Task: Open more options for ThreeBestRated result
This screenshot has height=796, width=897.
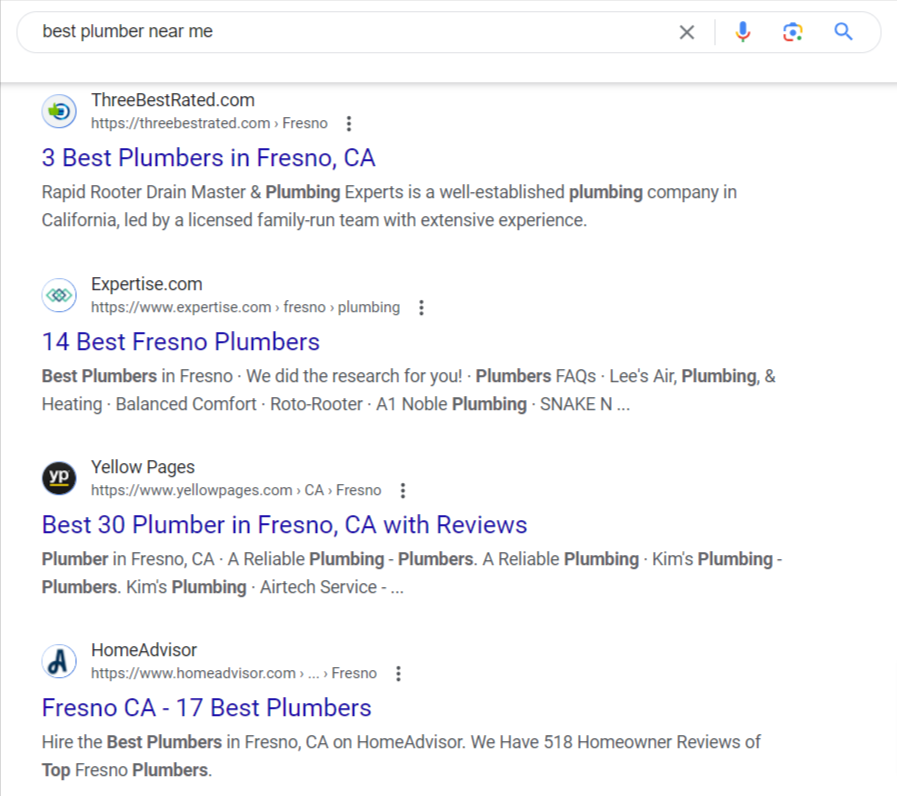Action: [349, 124]
